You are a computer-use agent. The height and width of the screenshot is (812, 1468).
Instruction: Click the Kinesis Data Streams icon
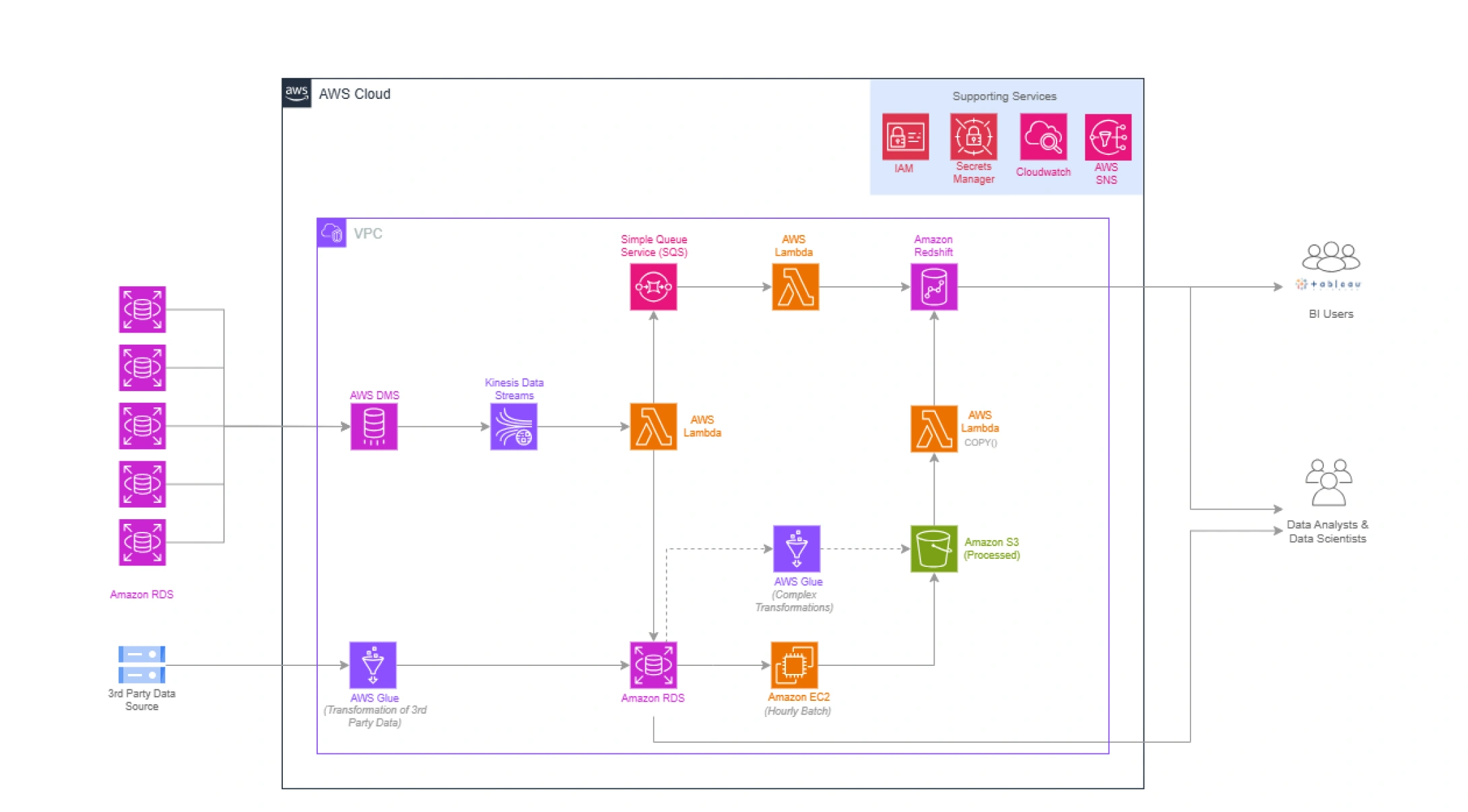click(x=513, y=426)
